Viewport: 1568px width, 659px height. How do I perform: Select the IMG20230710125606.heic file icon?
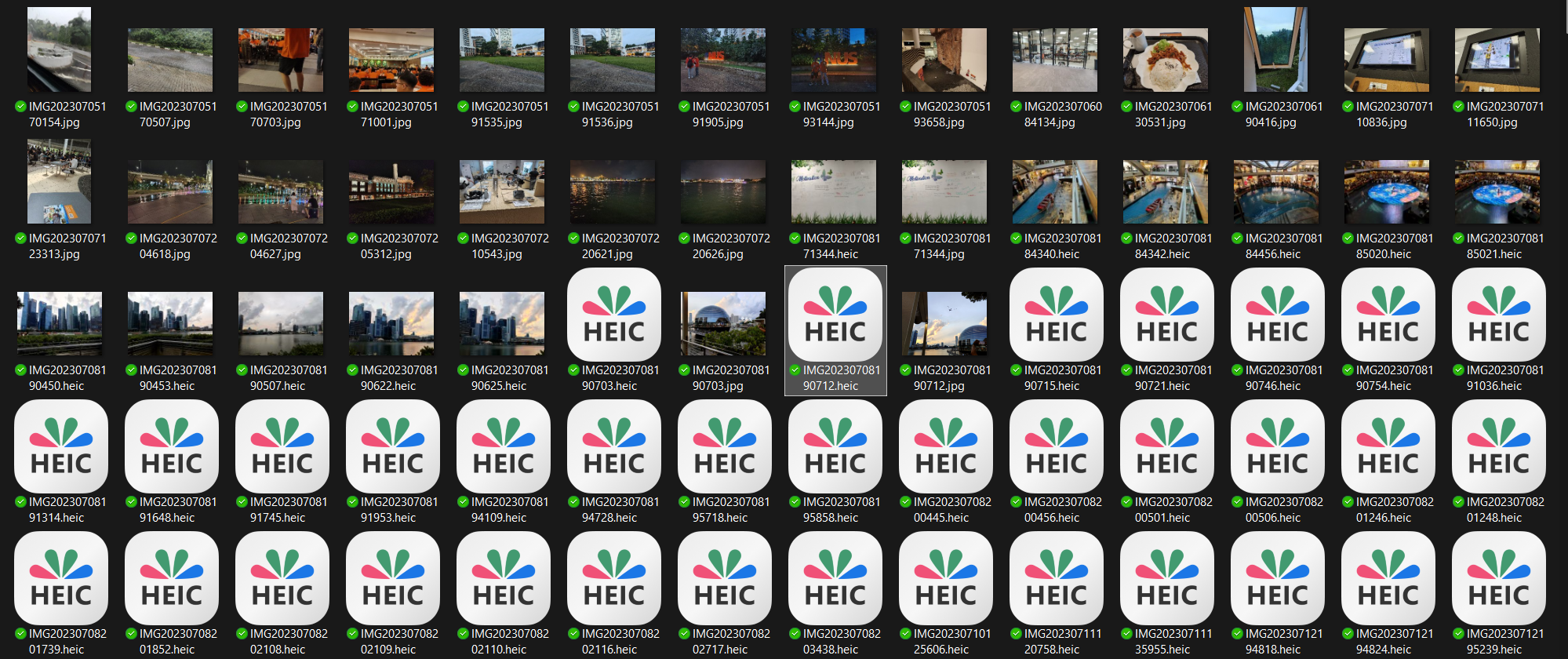pyautogui.click(x=945, y=579)
